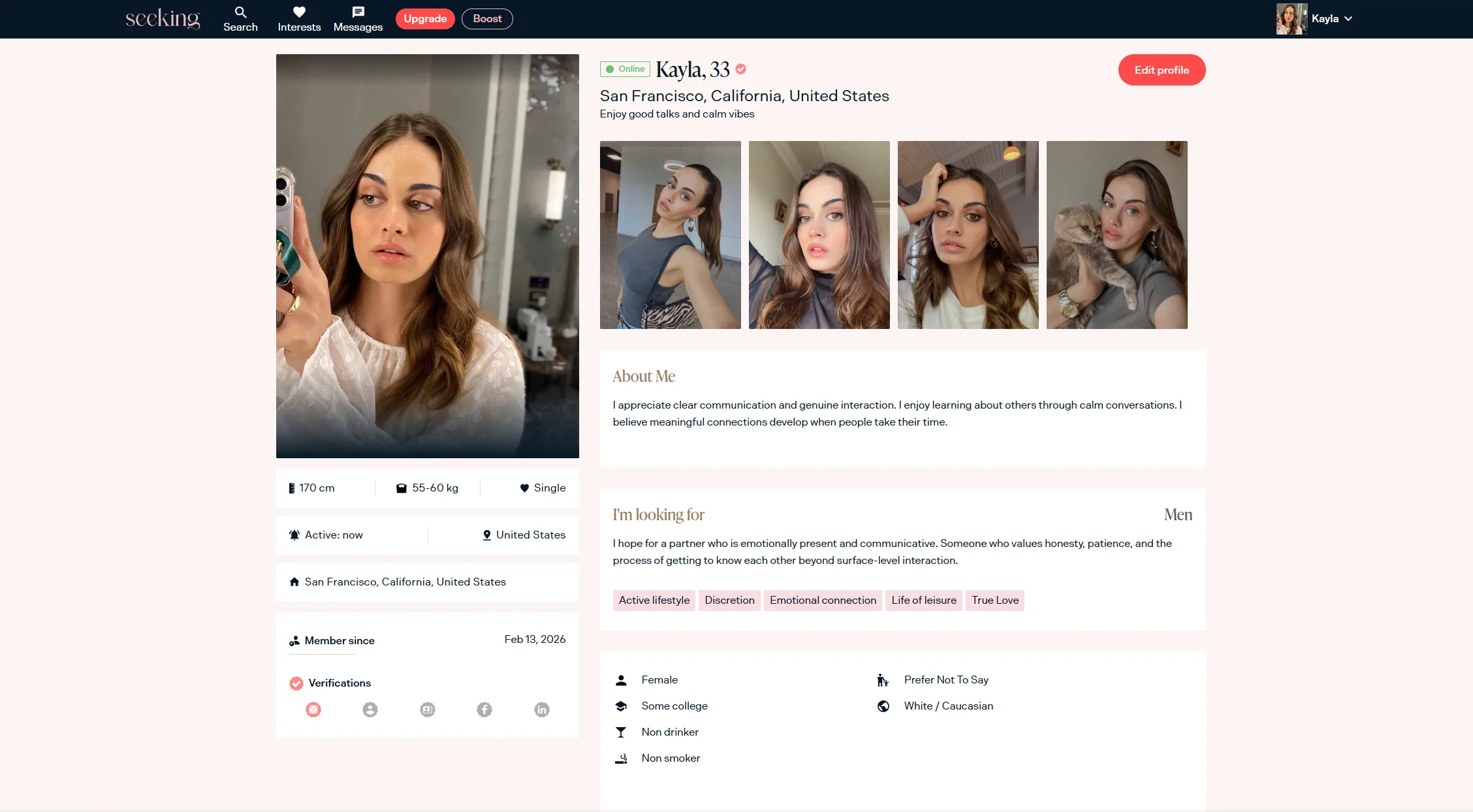Click the profile photo verification badge
Image resolution: width=1473 pixels, height=812 pixels.
pos(370,710)
